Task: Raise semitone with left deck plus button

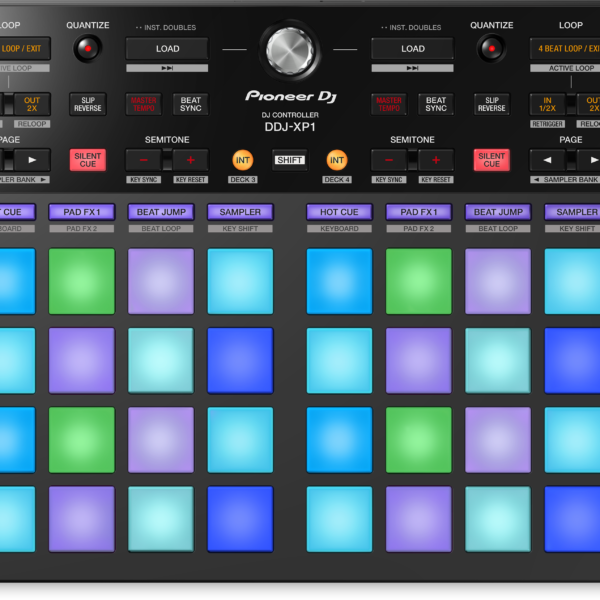Action: click(191, 160)
